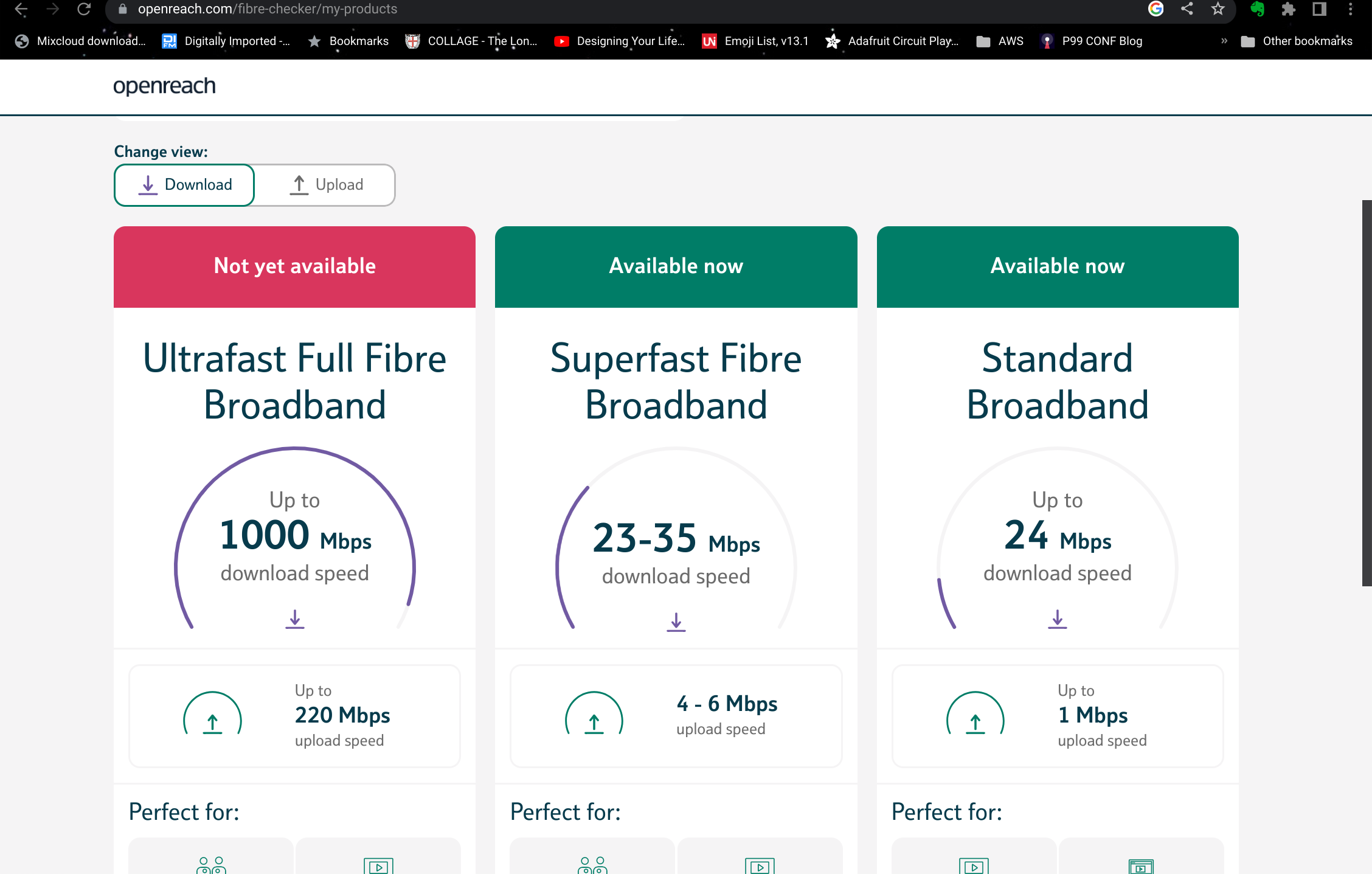Open the Emoji List, v13.1 bookmark
Image resolution: width=1372 pixels, height=874 pixels.
pyautogui.click(x=755, y=41)
